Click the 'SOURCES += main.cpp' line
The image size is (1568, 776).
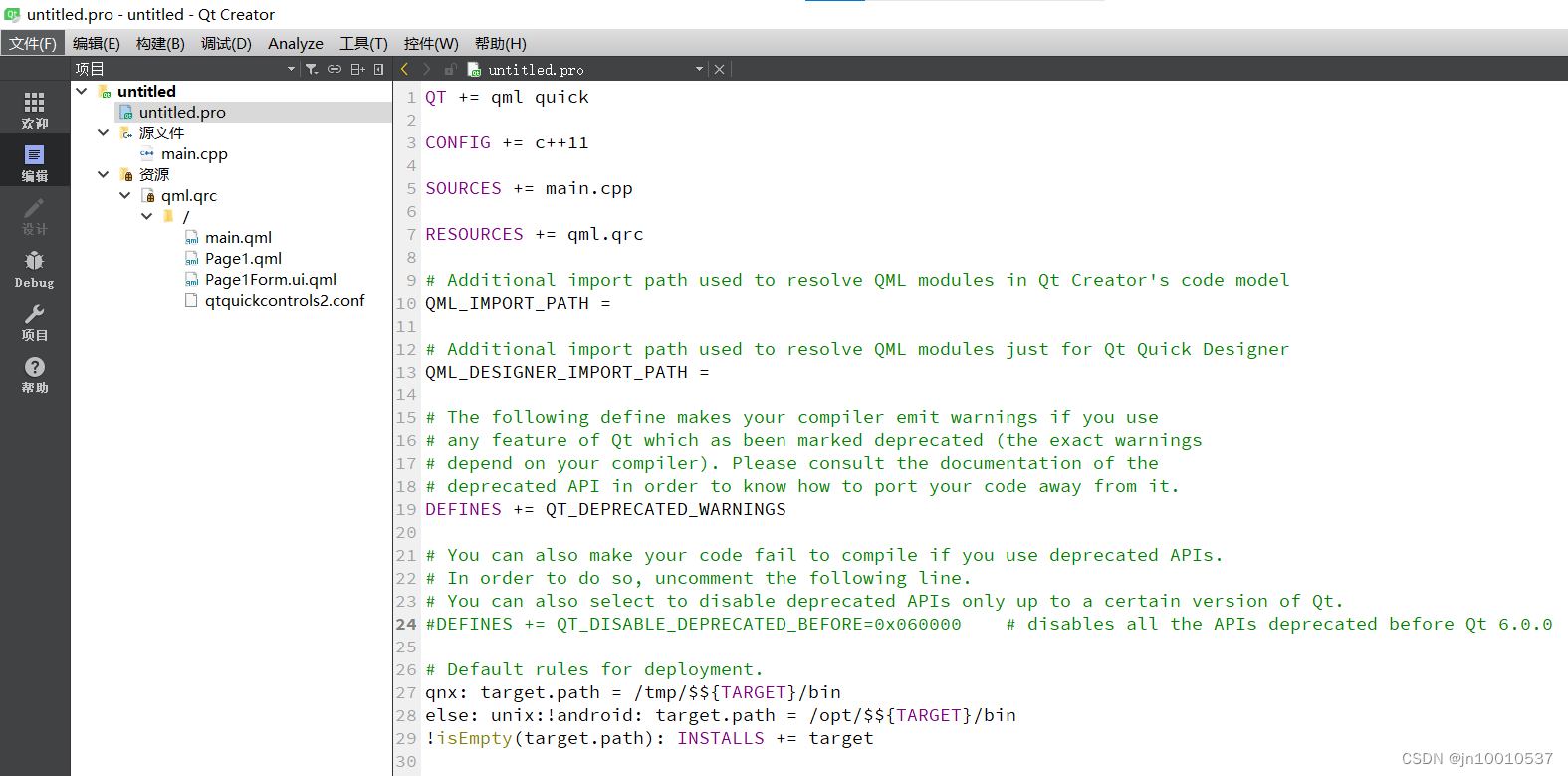[x=529, y=188]
